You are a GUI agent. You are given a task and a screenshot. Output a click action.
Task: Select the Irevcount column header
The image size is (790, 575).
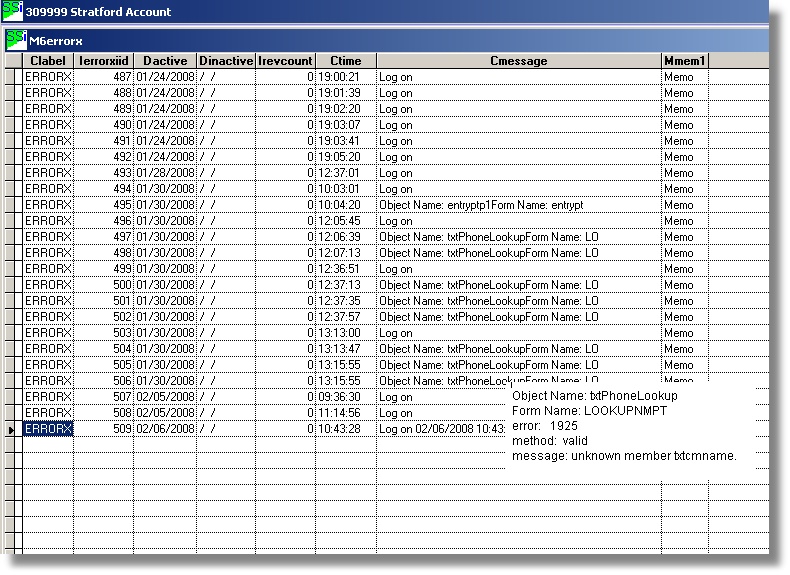pyautogui.click(x=285, y=61)
